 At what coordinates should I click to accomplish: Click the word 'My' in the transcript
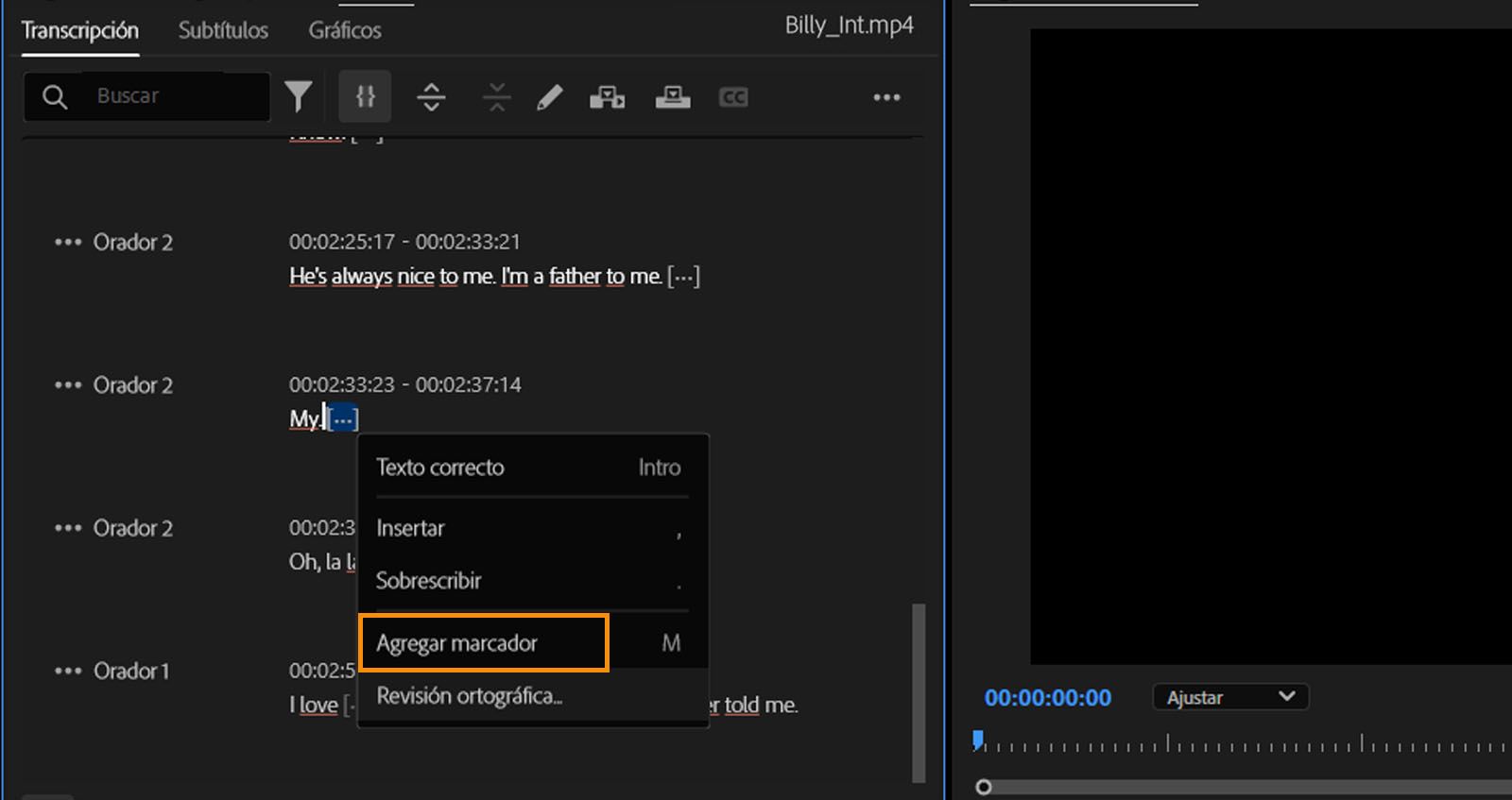[304, 418]
